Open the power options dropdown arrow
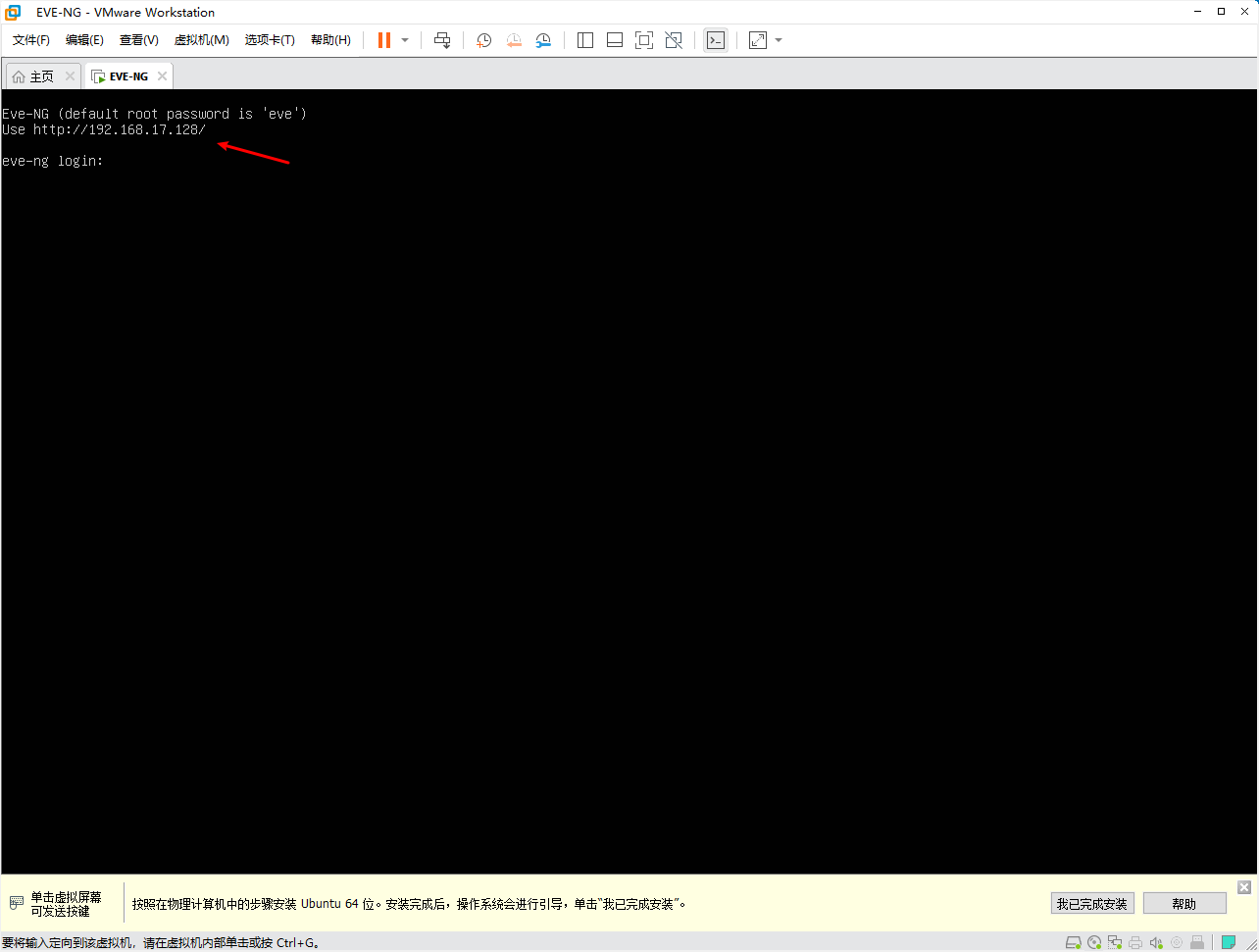The width and height of the screenshot is (1259, 952). pyautogui.click(x=405, y=40)
